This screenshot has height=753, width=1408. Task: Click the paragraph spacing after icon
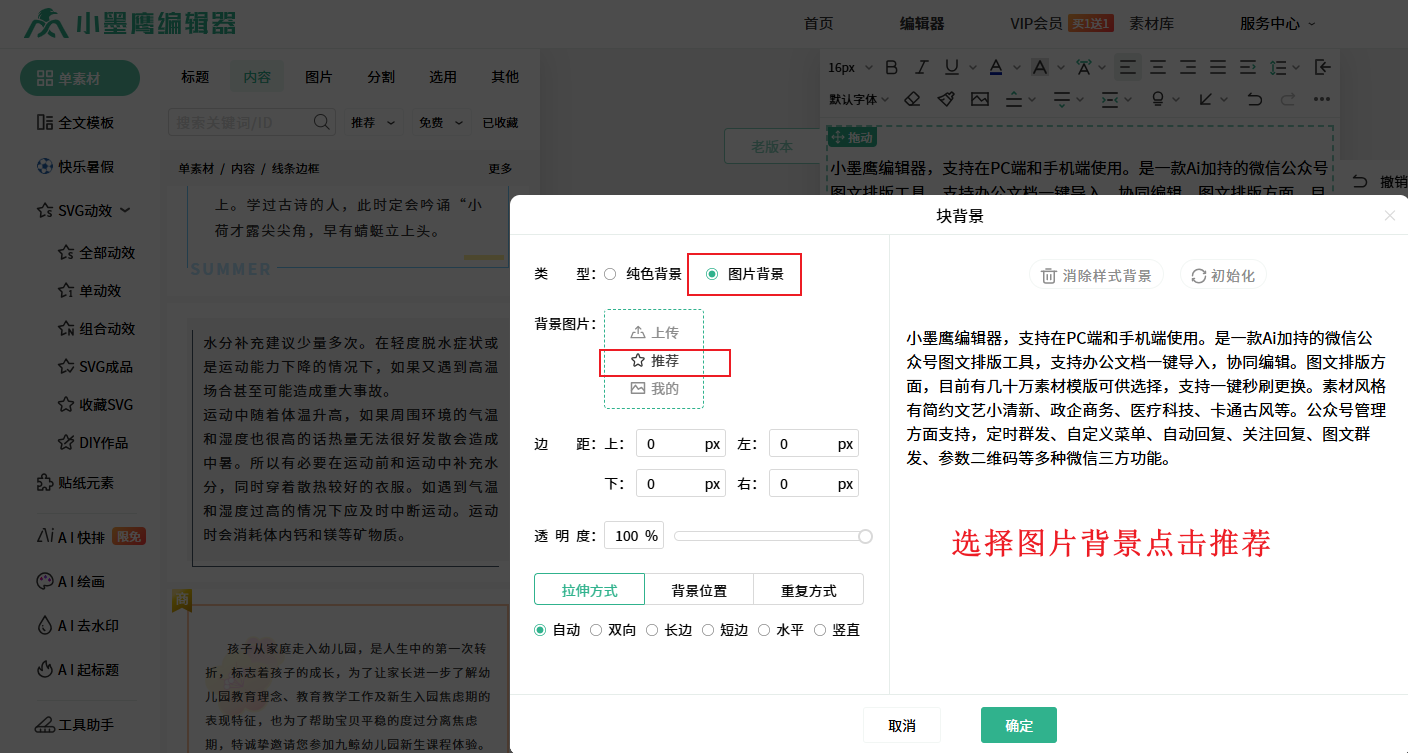(1063, 99)
